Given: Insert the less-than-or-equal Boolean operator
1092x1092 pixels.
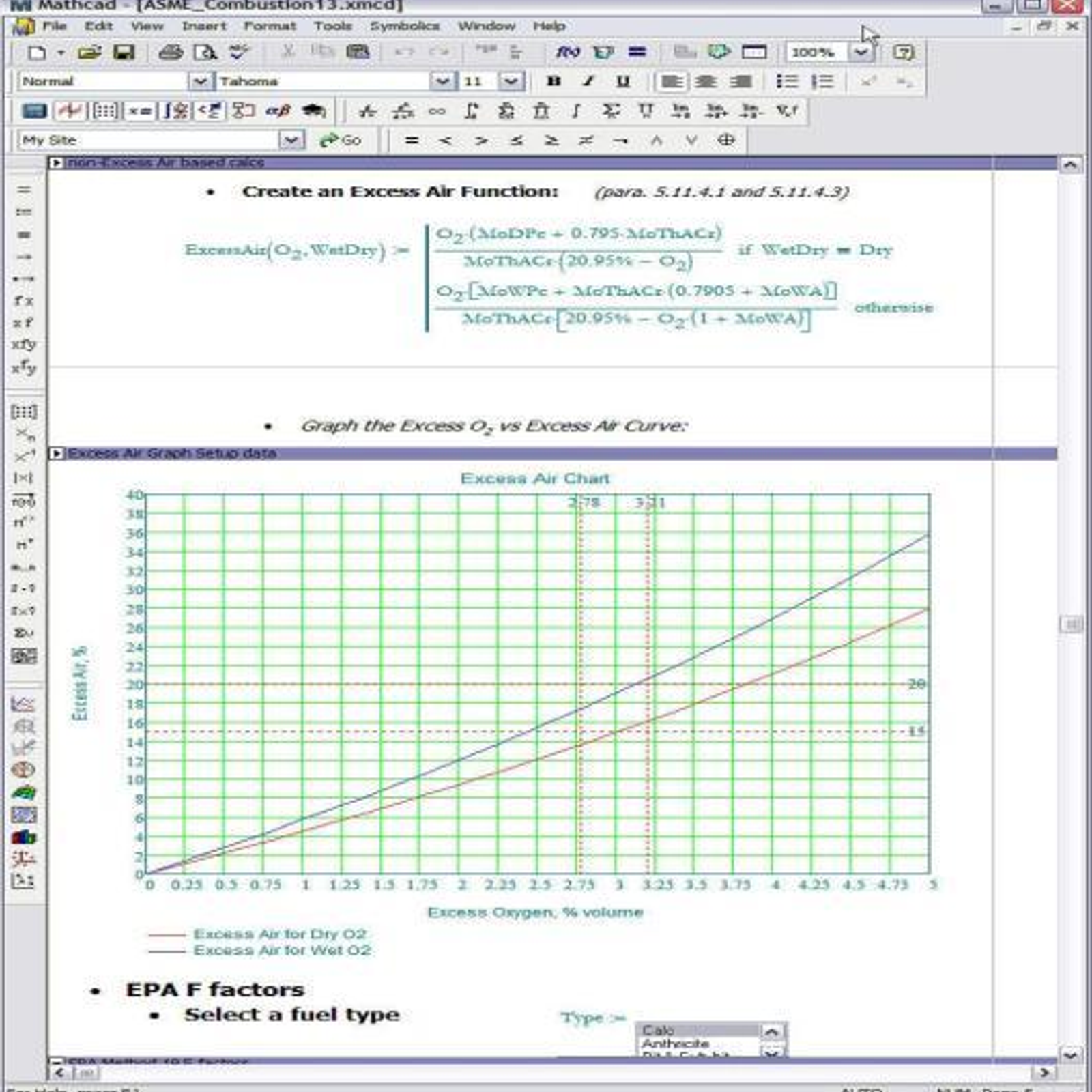Looking at the screenshot, I should (517, 140).
